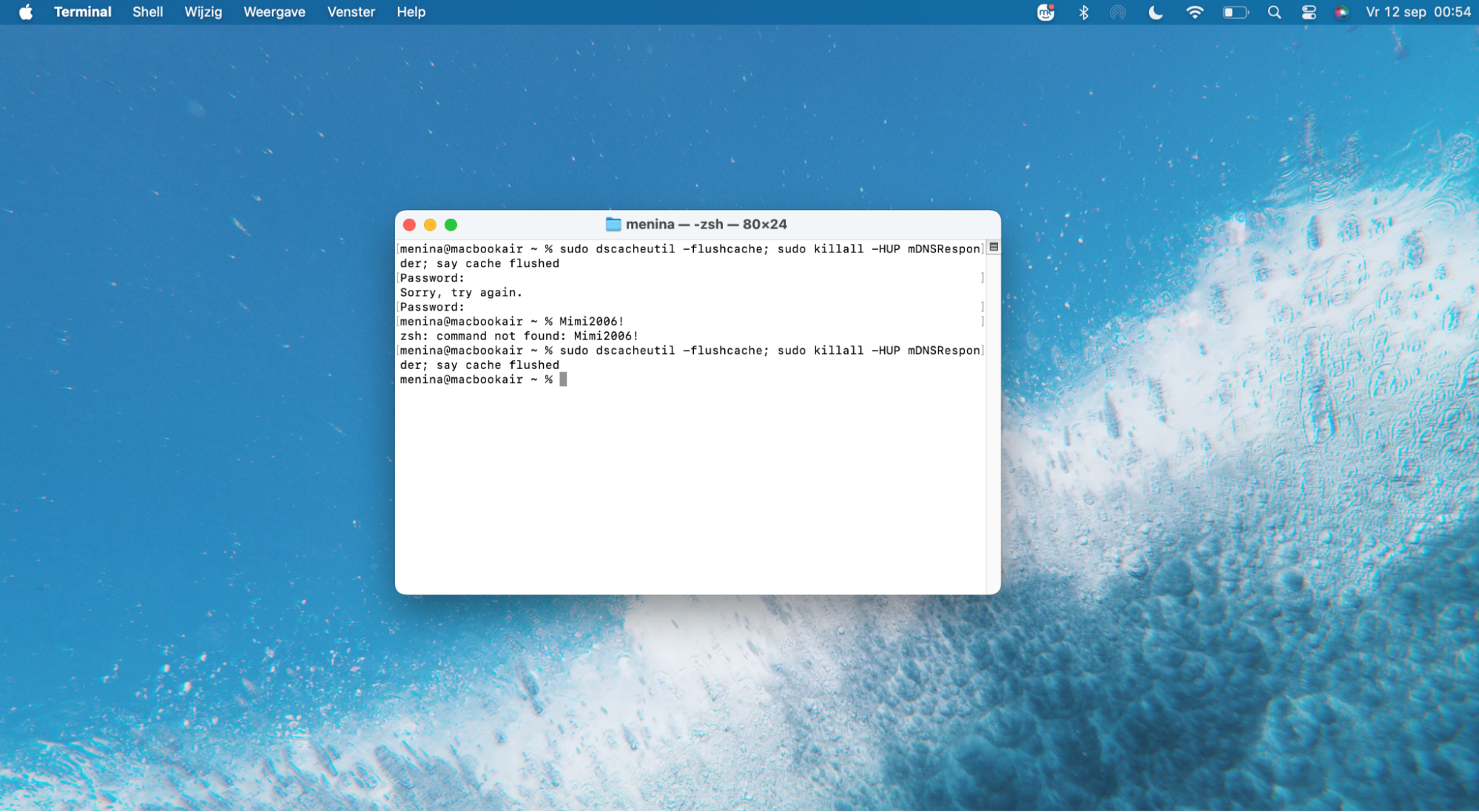Click the Wi-Fi icon in the menu bar
1479x812 pixels.
[x=1196, y=12]
